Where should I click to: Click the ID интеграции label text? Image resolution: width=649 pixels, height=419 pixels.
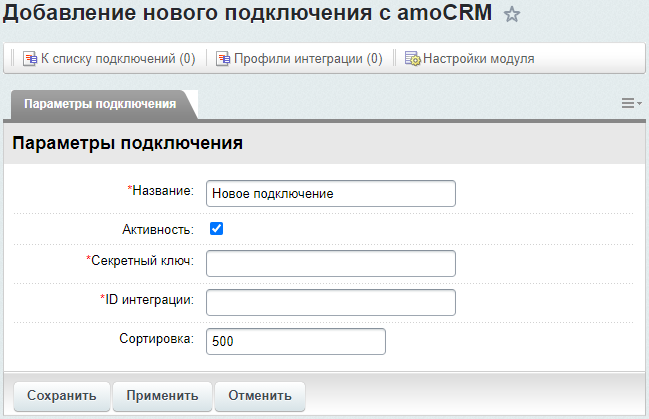click(147, 299)
